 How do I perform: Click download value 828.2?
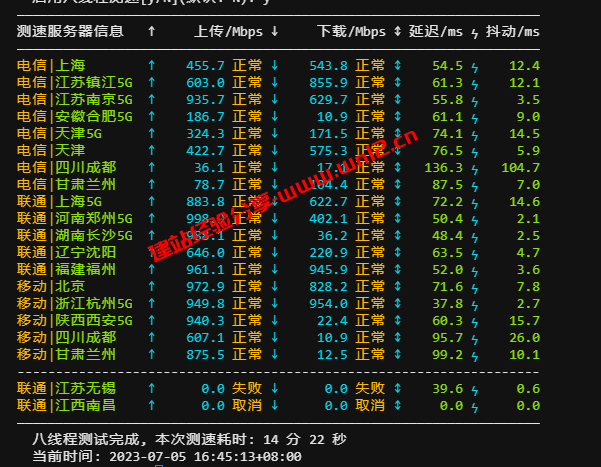click(x=328, y=287)
